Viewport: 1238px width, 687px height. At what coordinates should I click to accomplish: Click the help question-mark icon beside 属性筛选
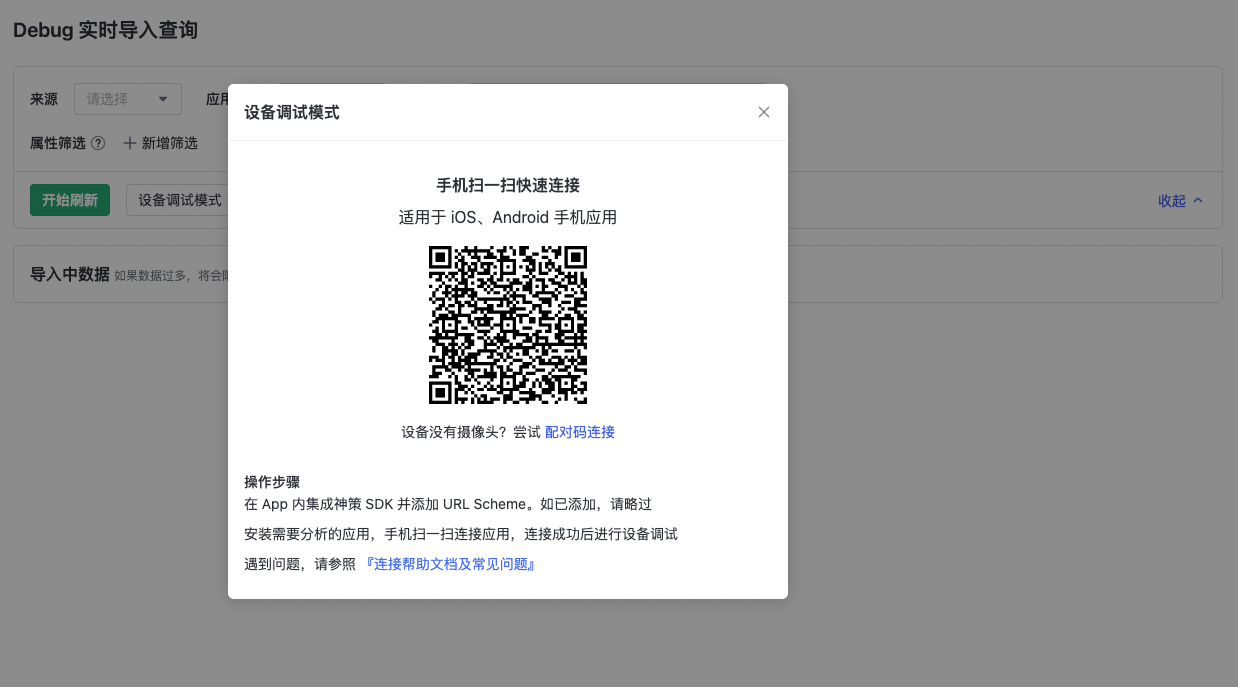click(x=98, y=143)
